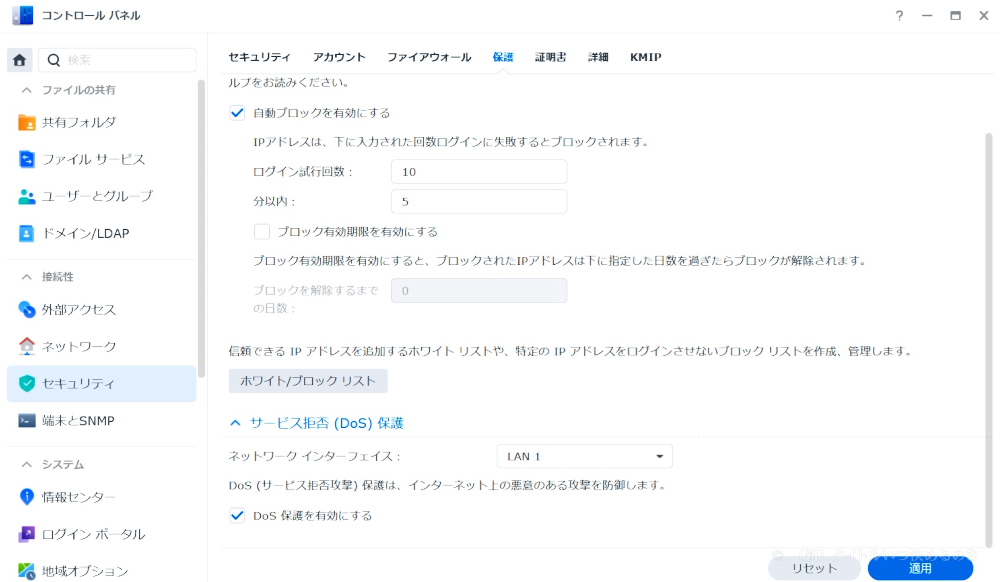Switch to the セキュリティ tab
The width and height of the screenshot is (1000, 582).
259,57
